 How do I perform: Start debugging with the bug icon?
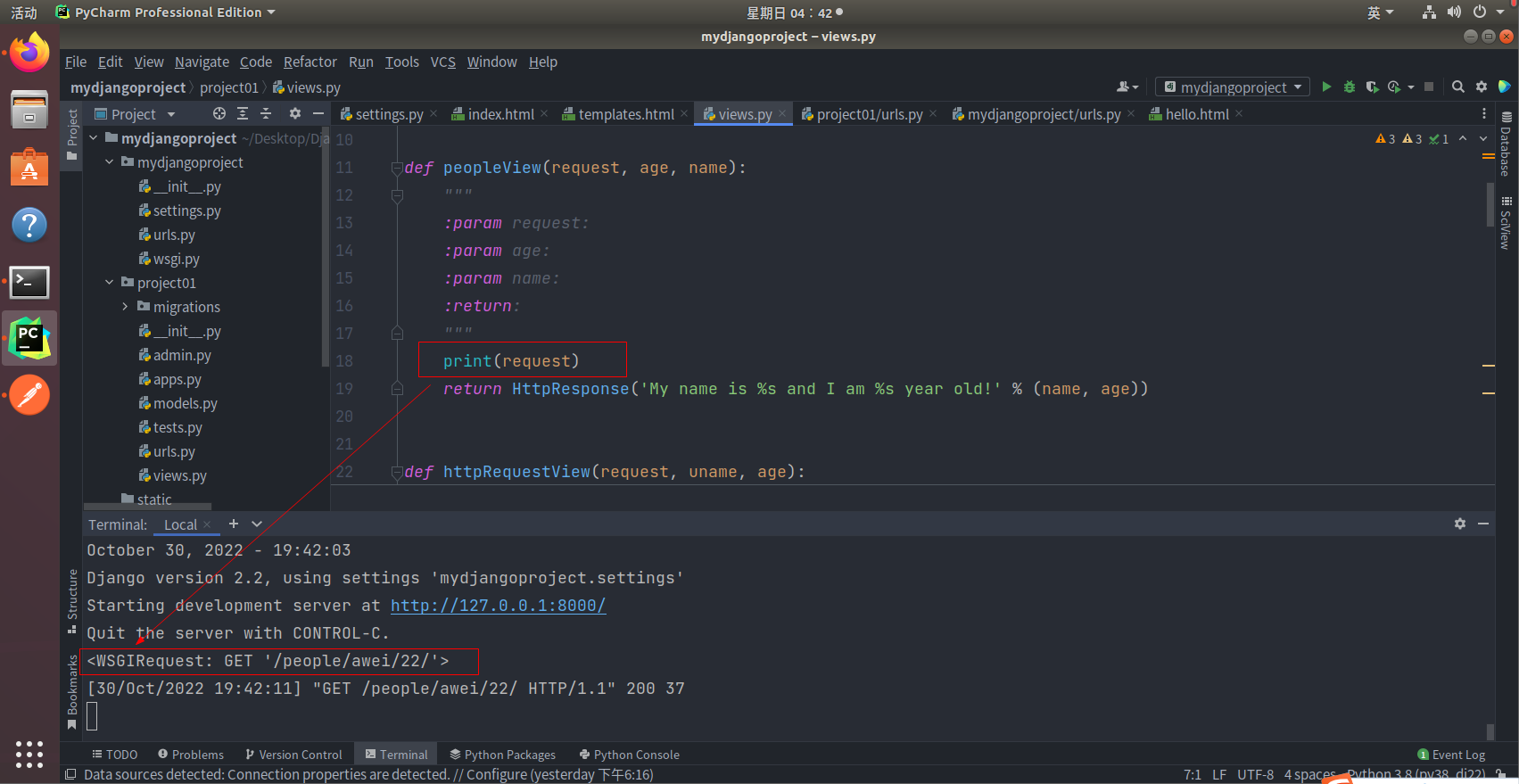[x=1350, y=87]
